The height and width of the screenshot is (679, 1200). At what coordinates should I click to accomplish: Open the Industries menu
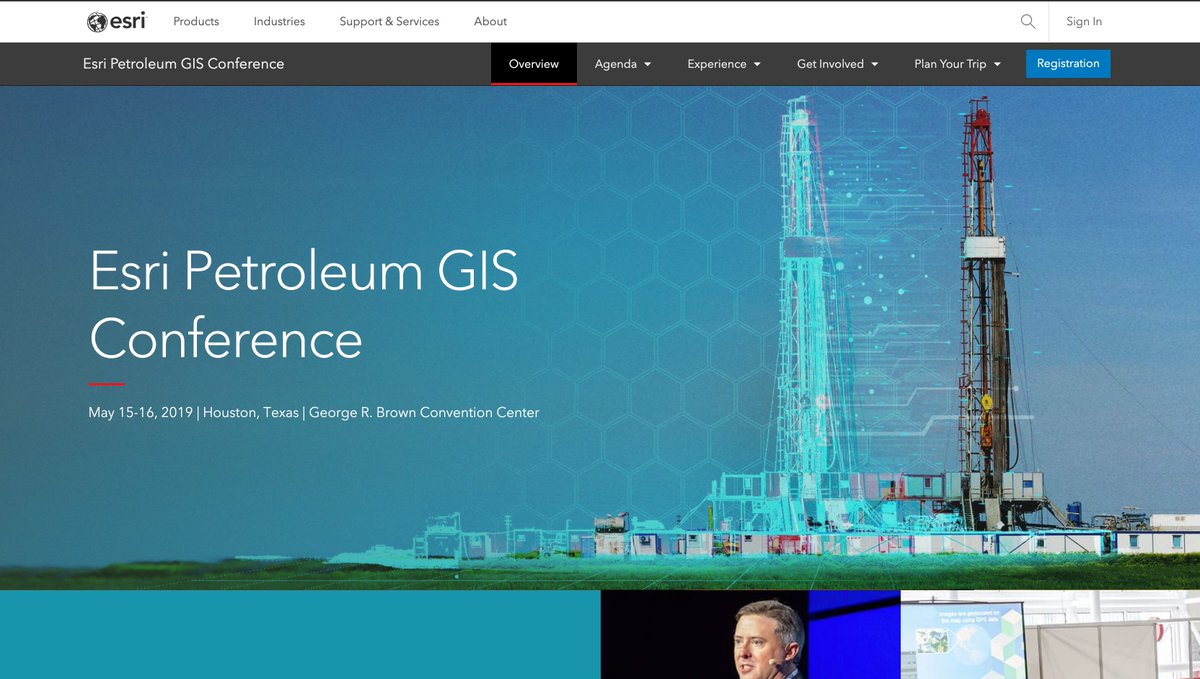coord(279,21)
